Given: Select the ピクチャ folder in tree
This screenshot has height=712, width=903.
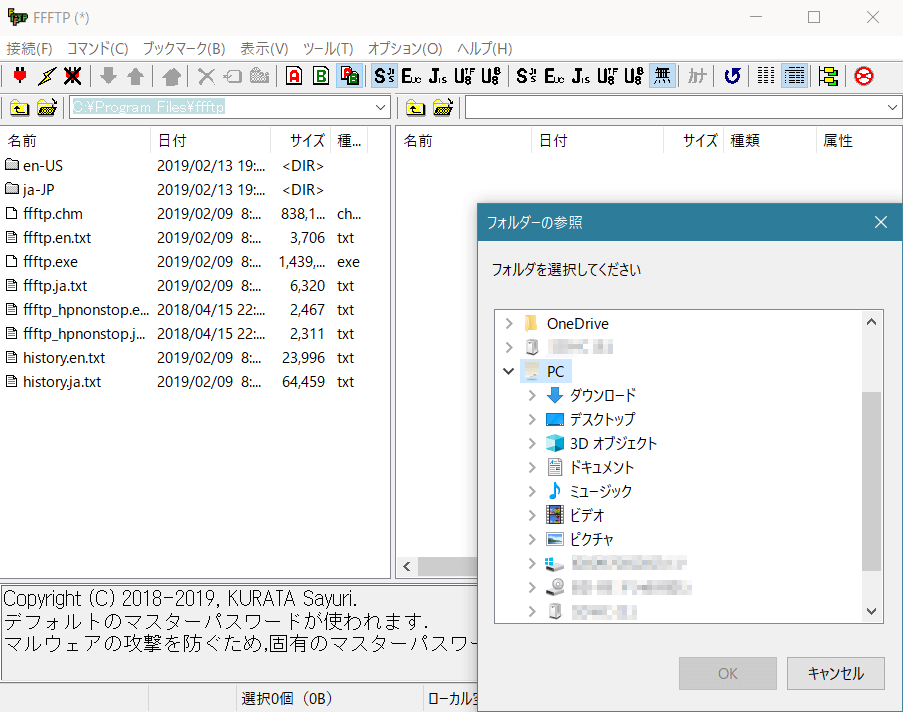Looking at the screenshot, I should pos(591,540).
